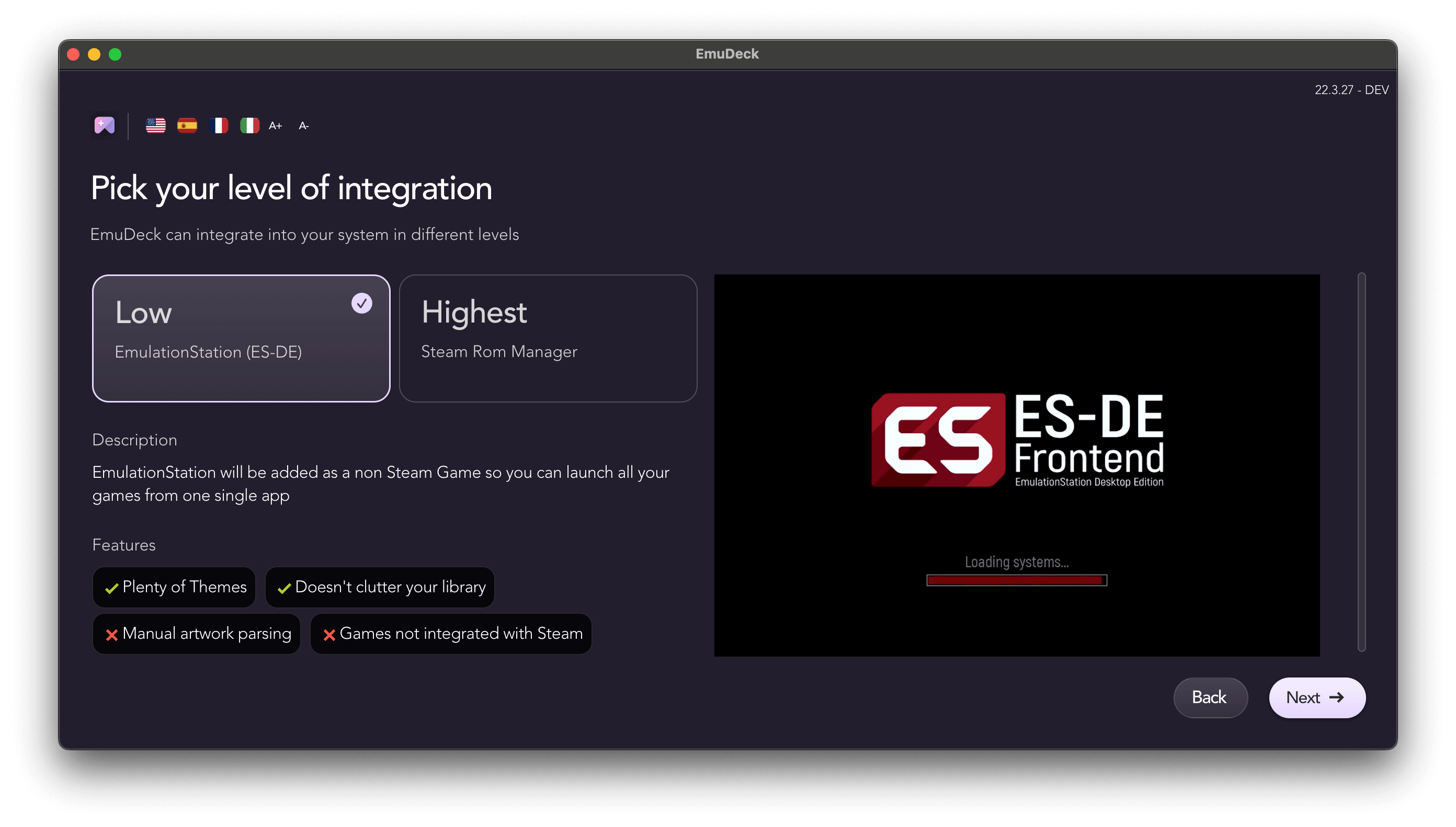1456x827 pixels.
Task: Click the Pick your level of integration title
Action: (291, 189)
